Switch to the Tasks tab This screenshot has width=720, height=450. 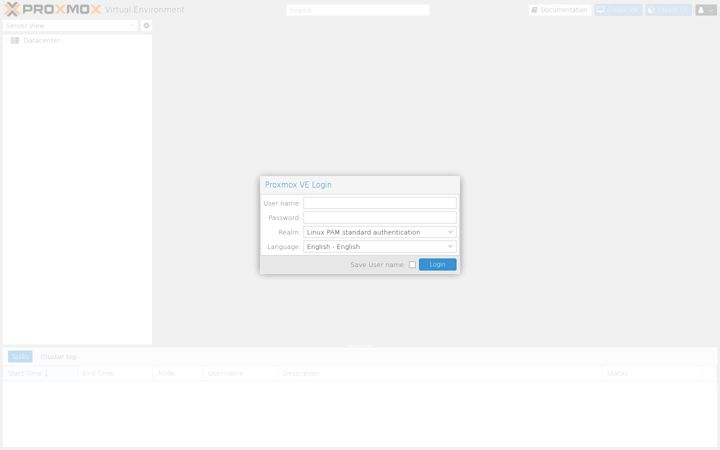pyautogui.click(x=20, y=356)
